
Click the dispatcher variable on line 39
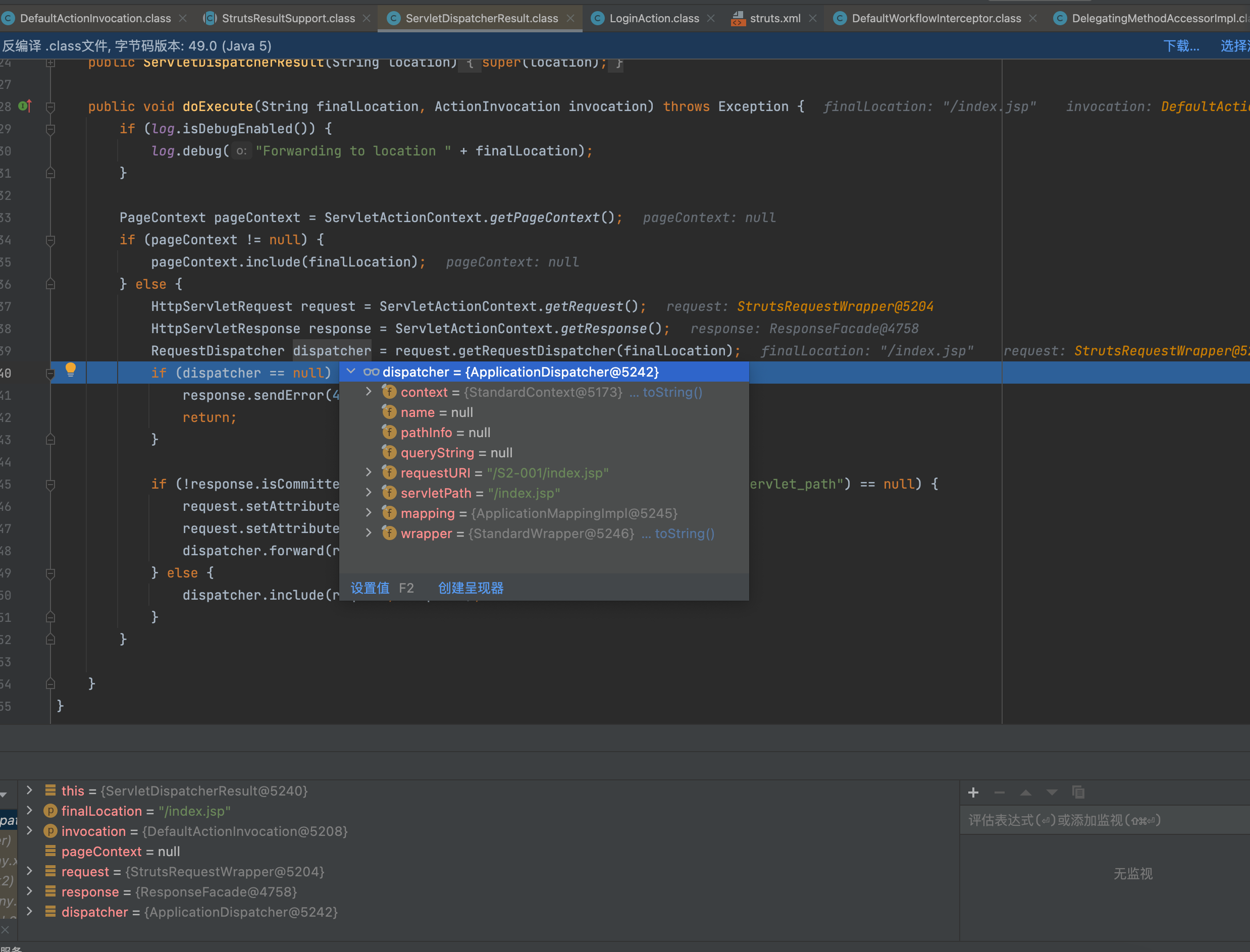tap(332, 351)
